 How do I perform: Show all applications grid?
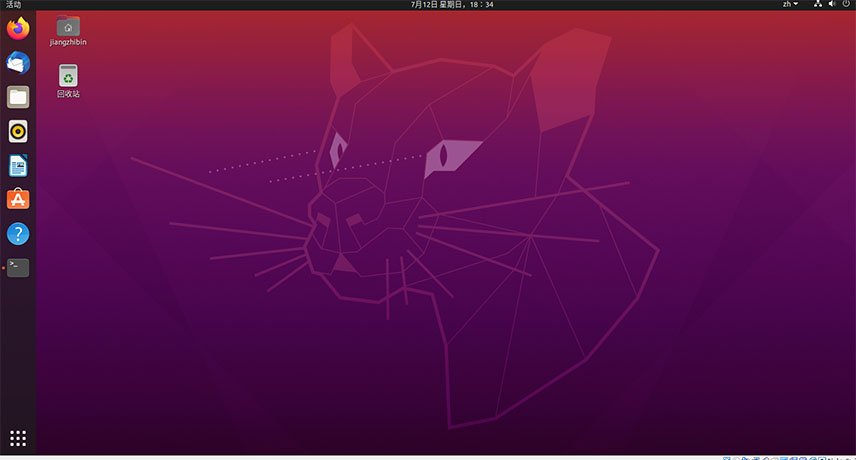coord(18,438)
